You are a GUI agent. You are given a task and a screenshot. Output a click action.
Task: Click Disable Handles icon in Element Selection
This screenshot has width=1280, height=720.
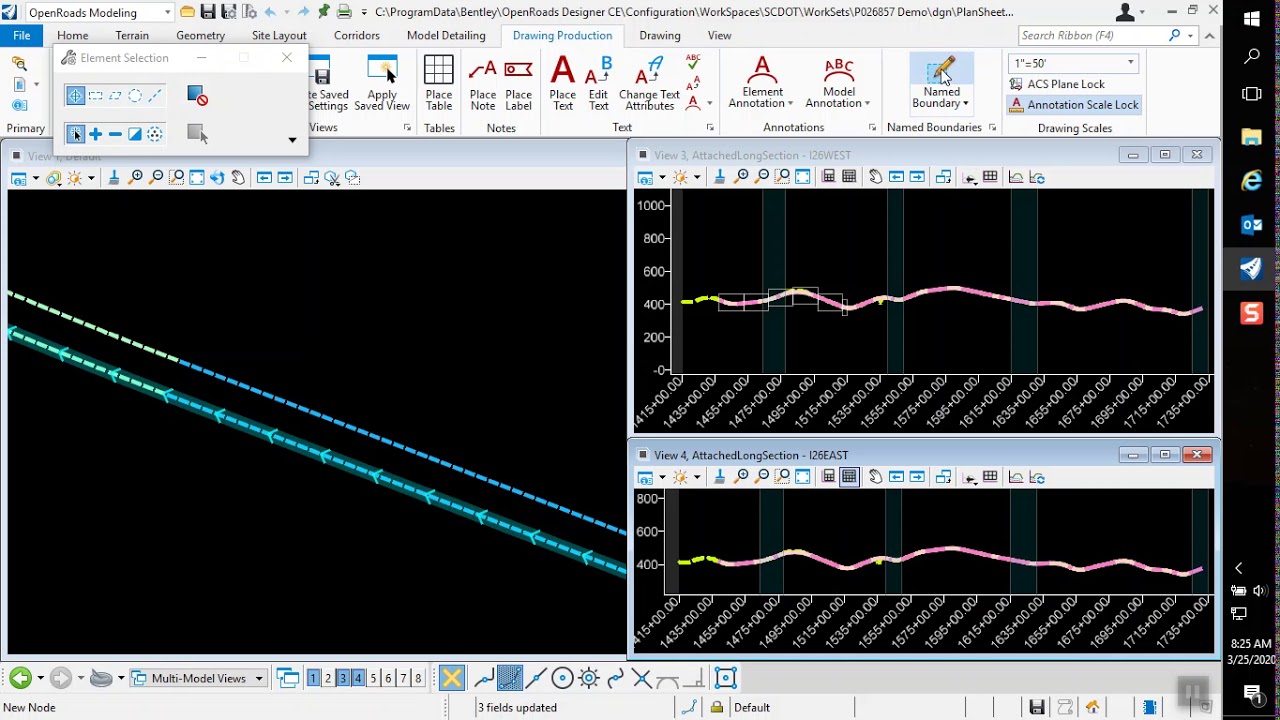[197, 96]
